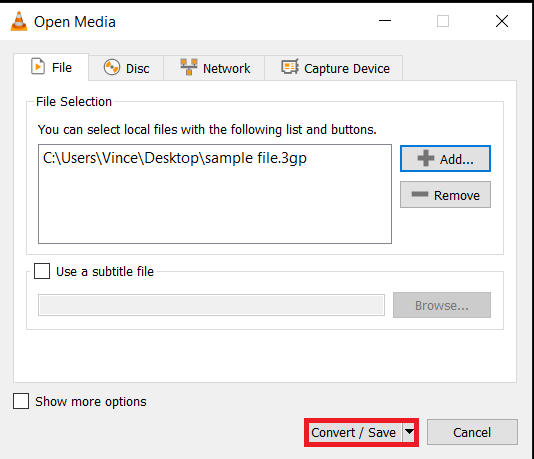
Task: Click the Add... button
Action: (x=445, y=159)
